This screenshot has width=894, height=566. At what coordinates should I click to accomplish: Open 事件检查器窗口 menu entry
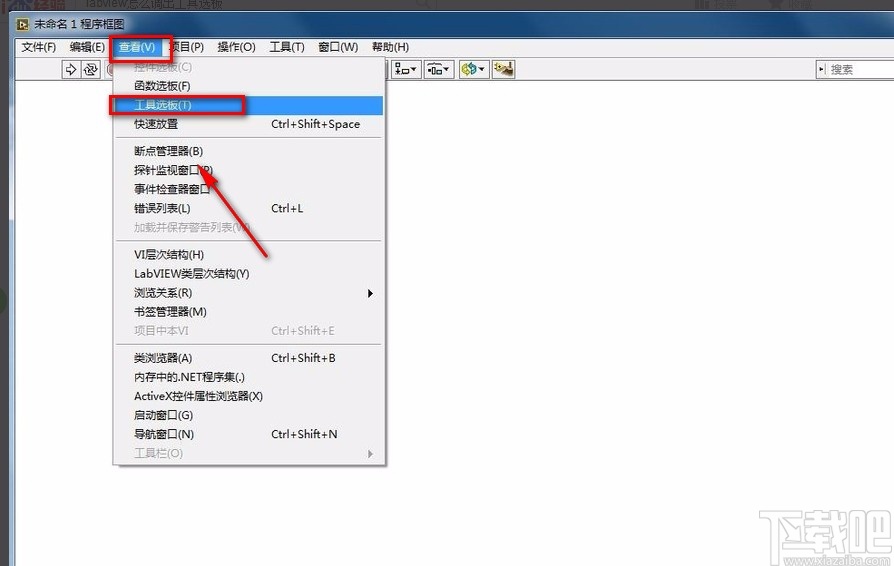pyautogui.click(x=249, y=189)
